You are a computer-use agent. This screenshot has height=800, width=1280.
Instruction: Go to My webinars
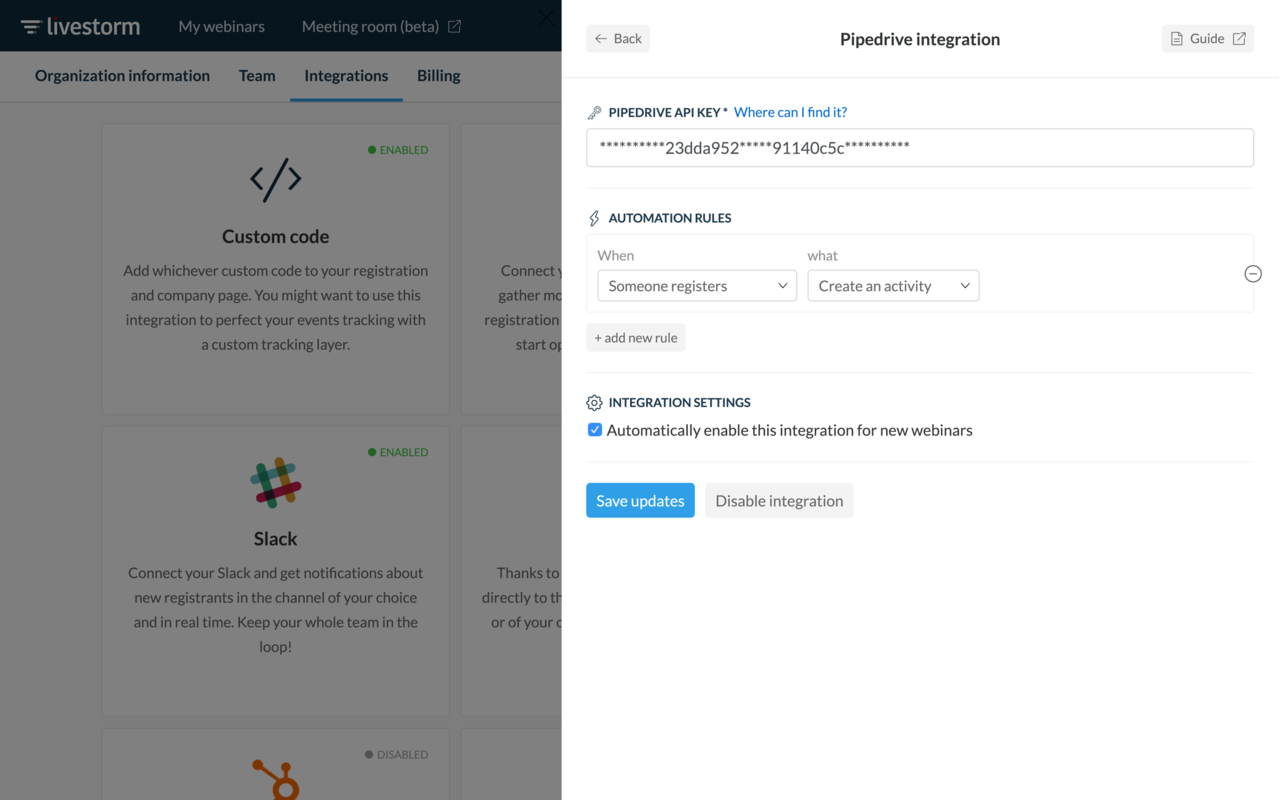[221, 26]
